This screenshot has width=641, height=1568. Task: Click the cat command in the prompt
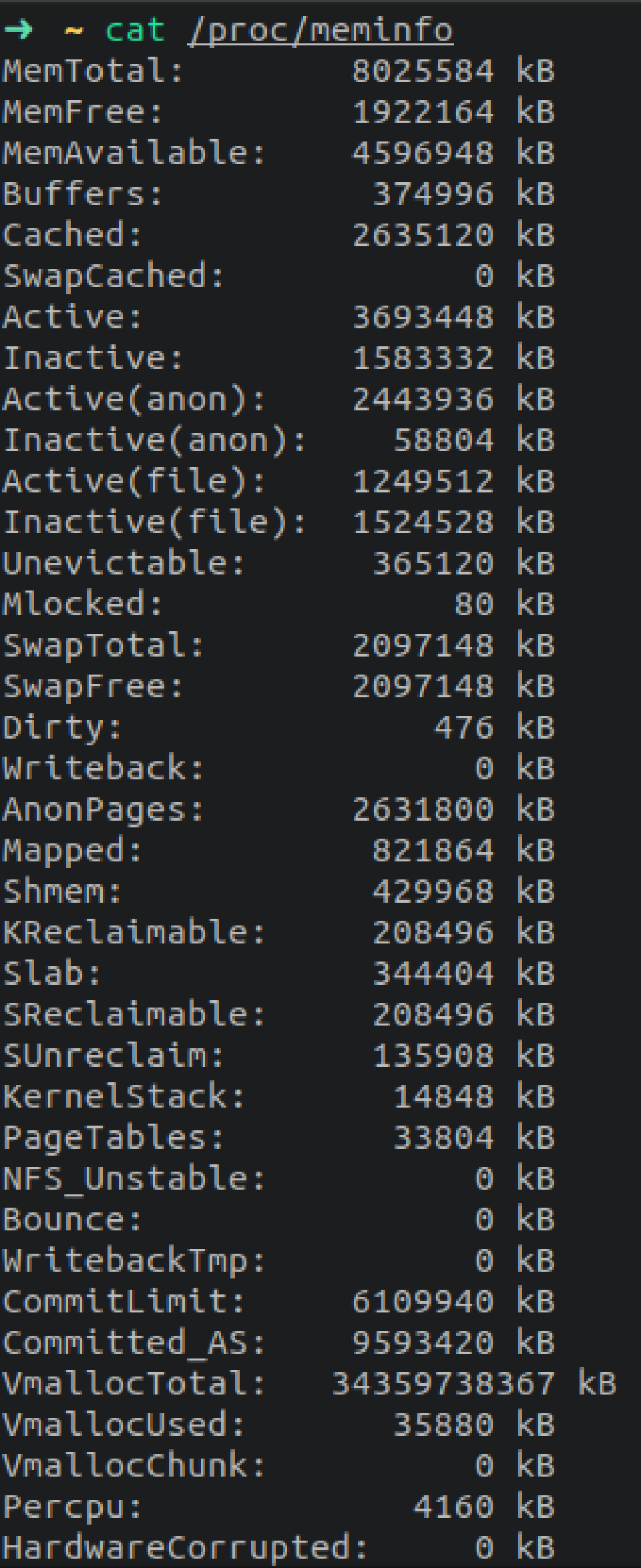coord(135,31)
